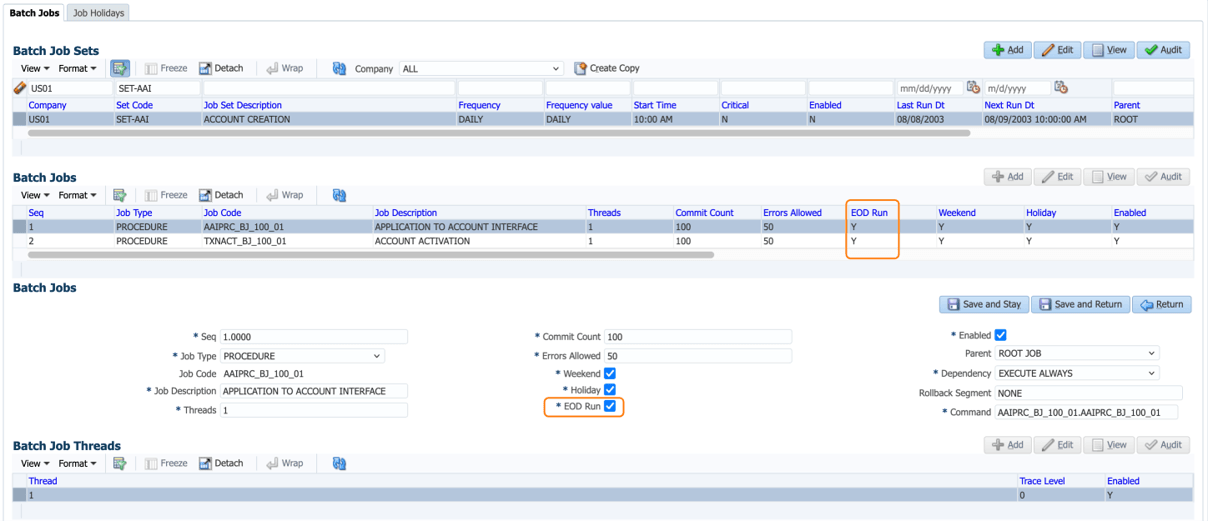Sort by Set Code column header

click(x=134, y=105)
